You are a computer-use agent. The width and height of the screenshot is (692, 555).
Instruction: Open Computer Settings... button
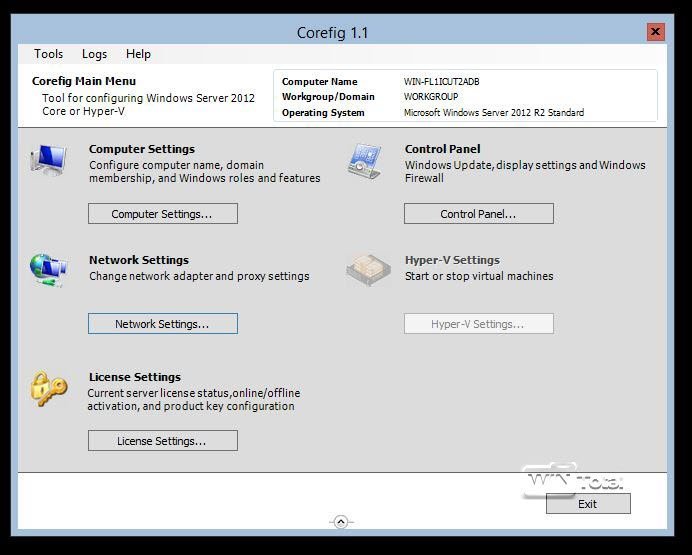163,214
